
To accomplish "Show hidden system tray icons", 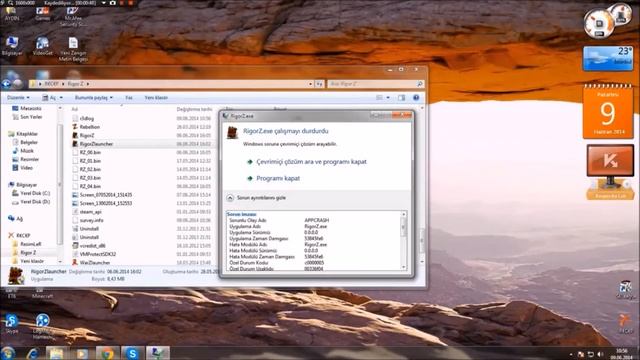I will pos(571,354).
